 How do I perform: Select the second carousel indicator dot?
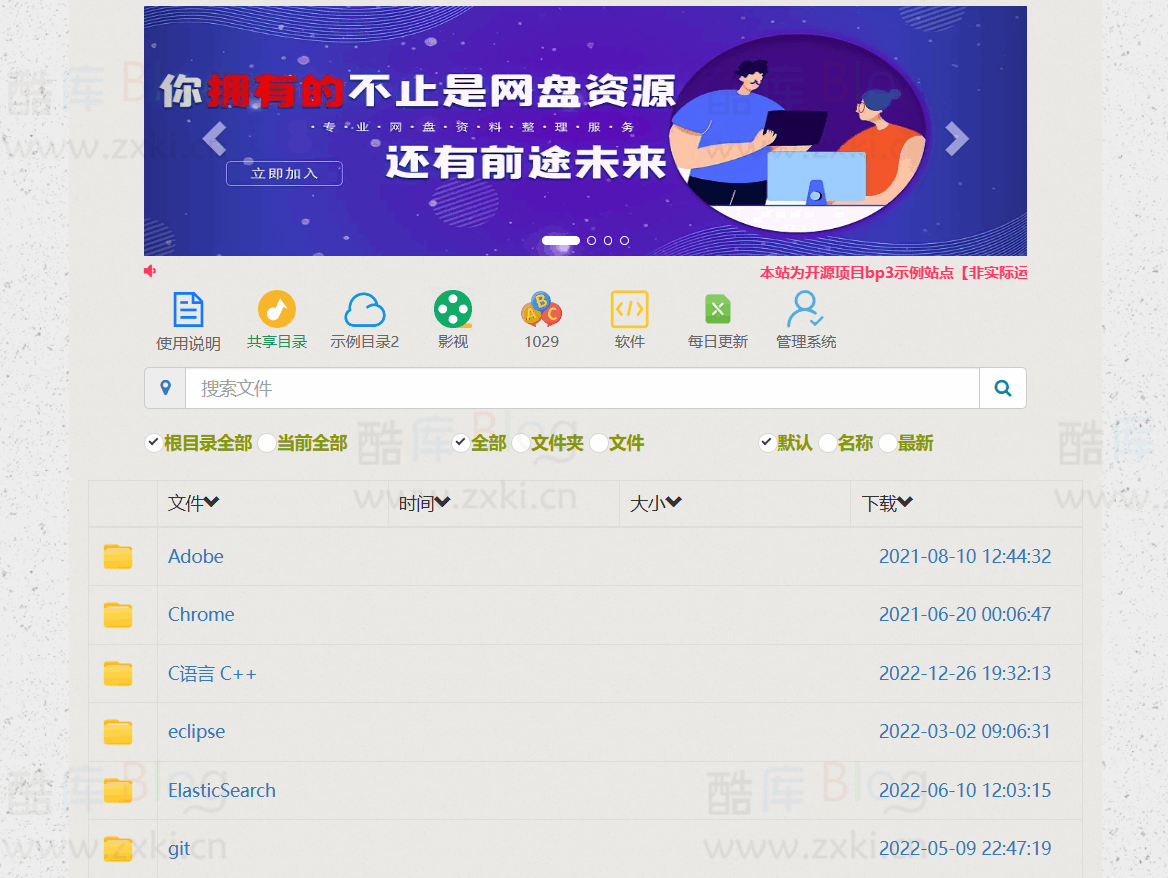point(591,240)
